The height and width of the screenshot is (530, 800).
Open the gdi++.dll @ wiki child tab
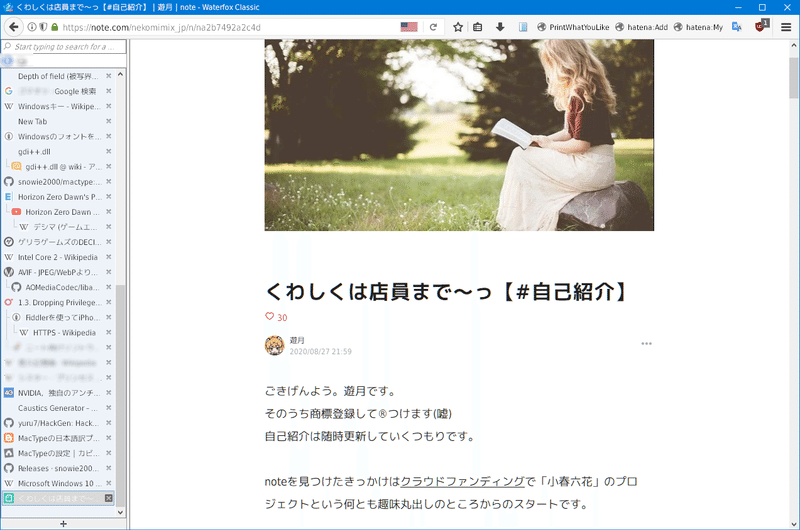coord(58,167)
